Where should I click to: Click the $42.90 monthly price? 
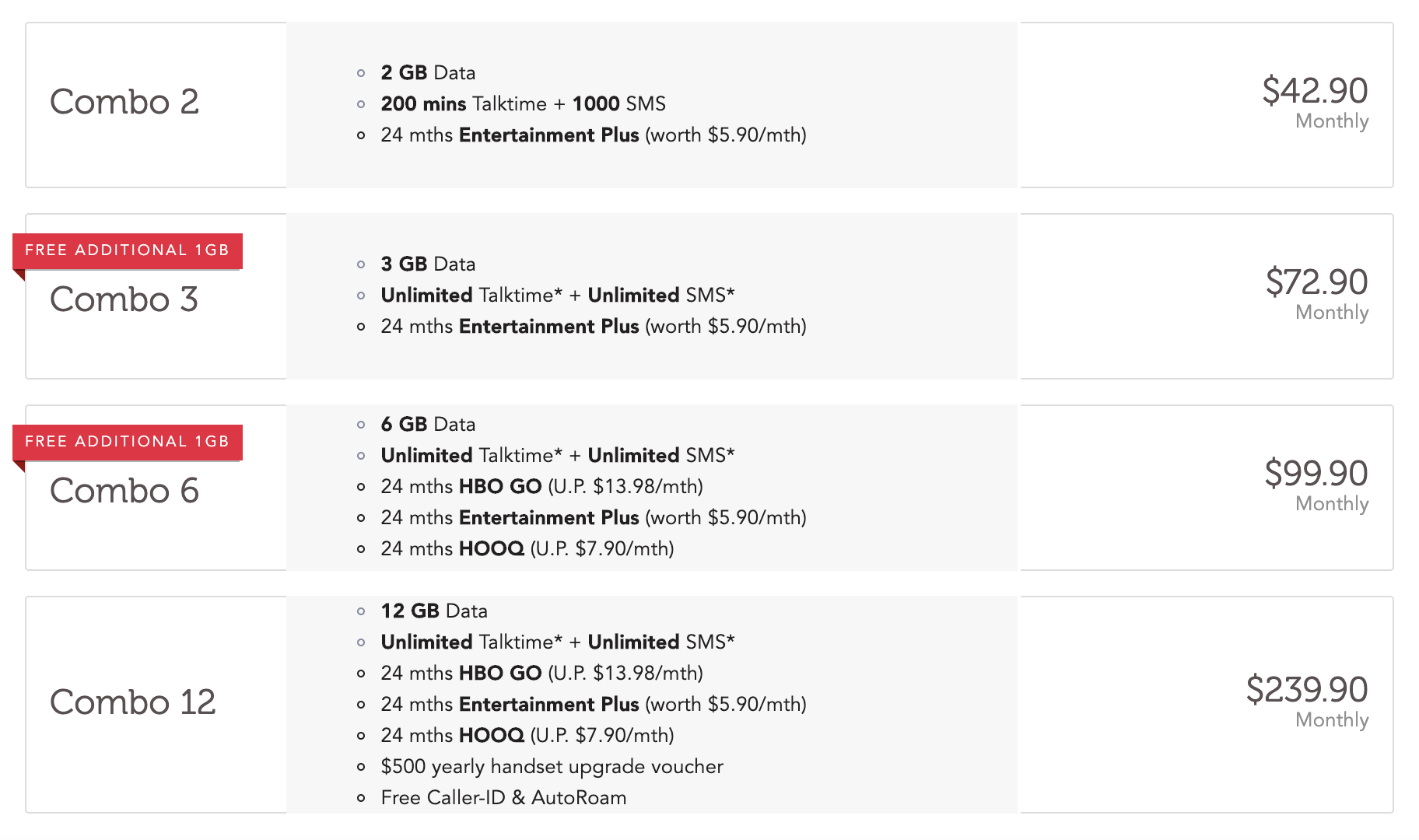pyautogui.click(x=1315, y=91)
